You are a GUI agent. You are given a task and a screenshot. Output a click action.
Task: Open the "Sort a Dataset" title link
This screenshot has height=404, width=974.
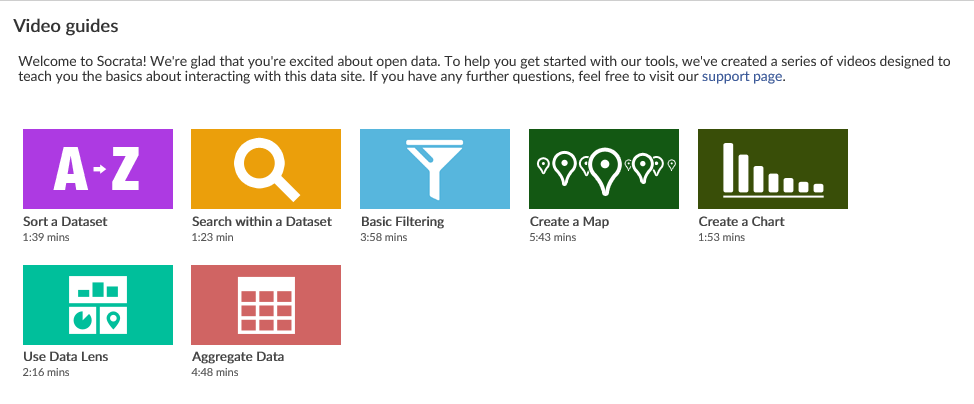(65, 221)
